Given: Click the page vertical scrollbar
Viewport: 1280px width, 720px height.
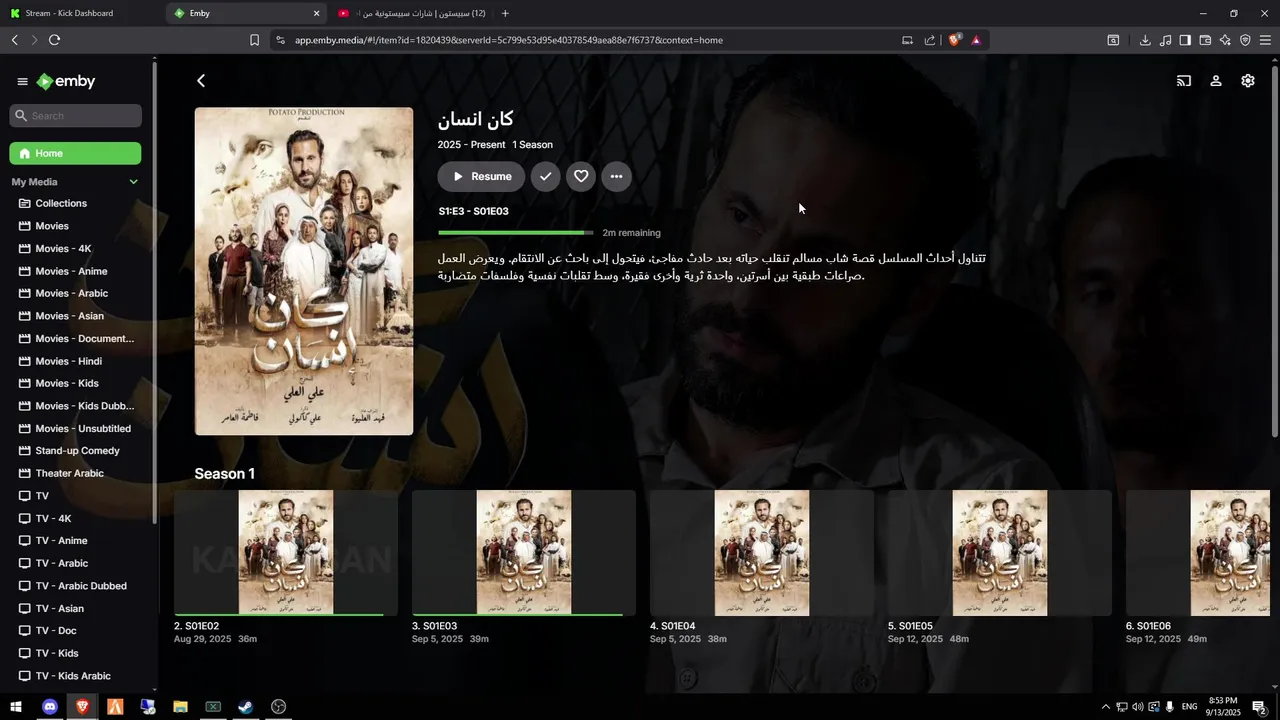Looking at the screenshot, I should 1274,250.
